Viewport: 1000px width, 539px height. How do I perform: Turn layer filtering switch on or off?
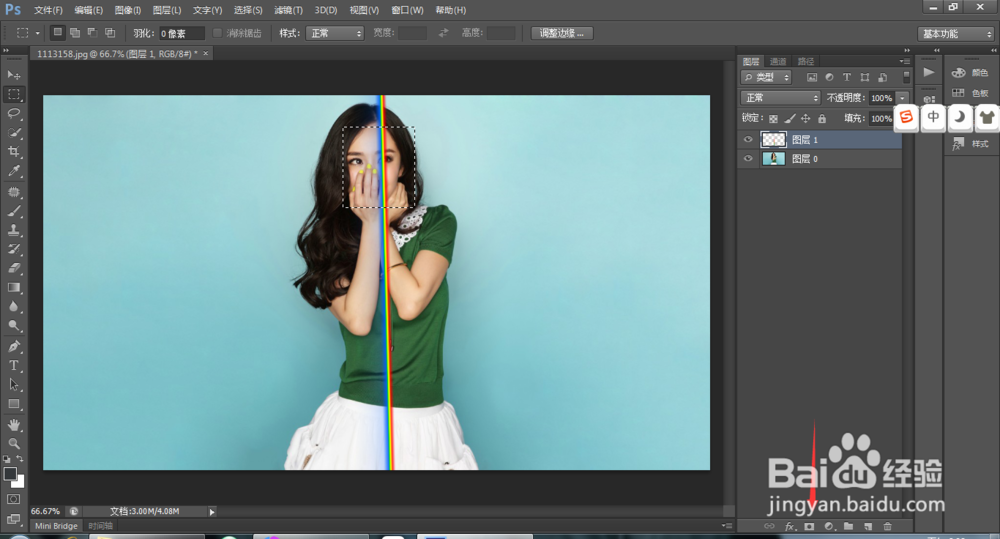(906, 77)
